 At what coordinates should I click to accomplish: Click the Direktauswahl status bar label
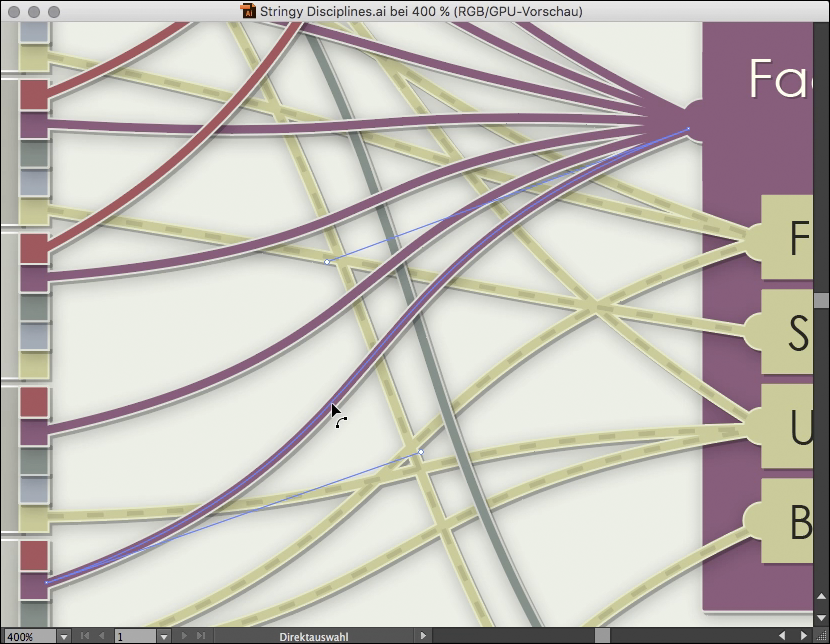point(314,637)
